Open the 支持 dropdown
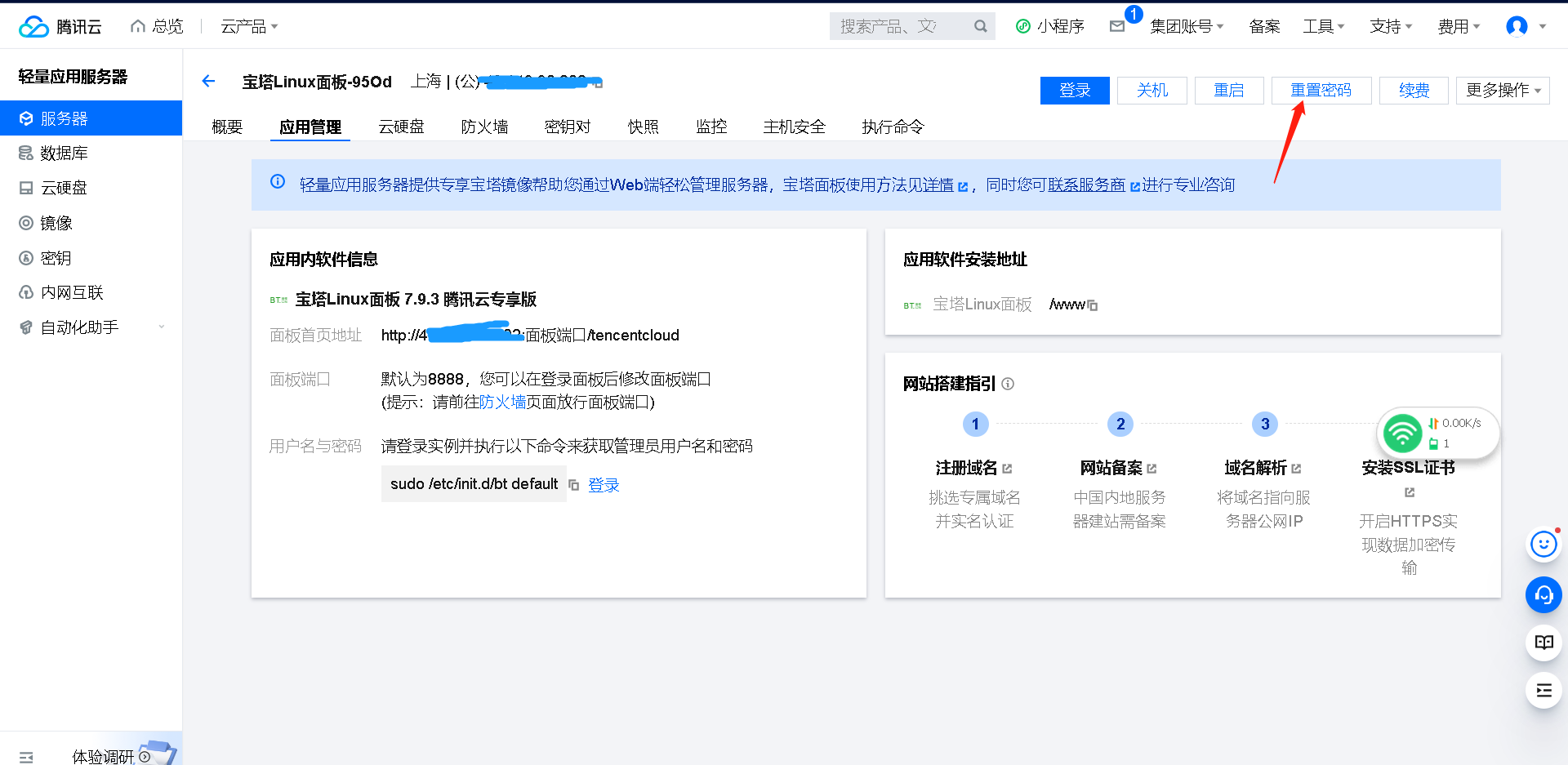The width and height of the screenshot is (1568, 765). pos(1391,26)
